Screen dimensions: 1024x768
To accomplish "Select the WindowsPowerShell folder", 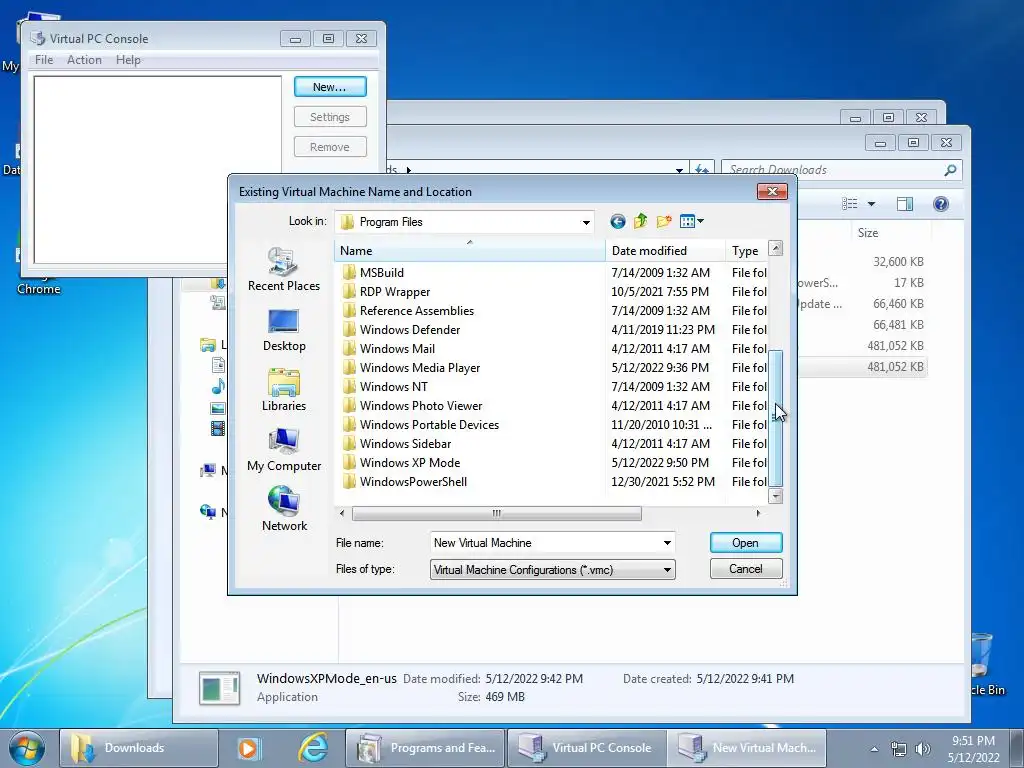I will (413, 482).
